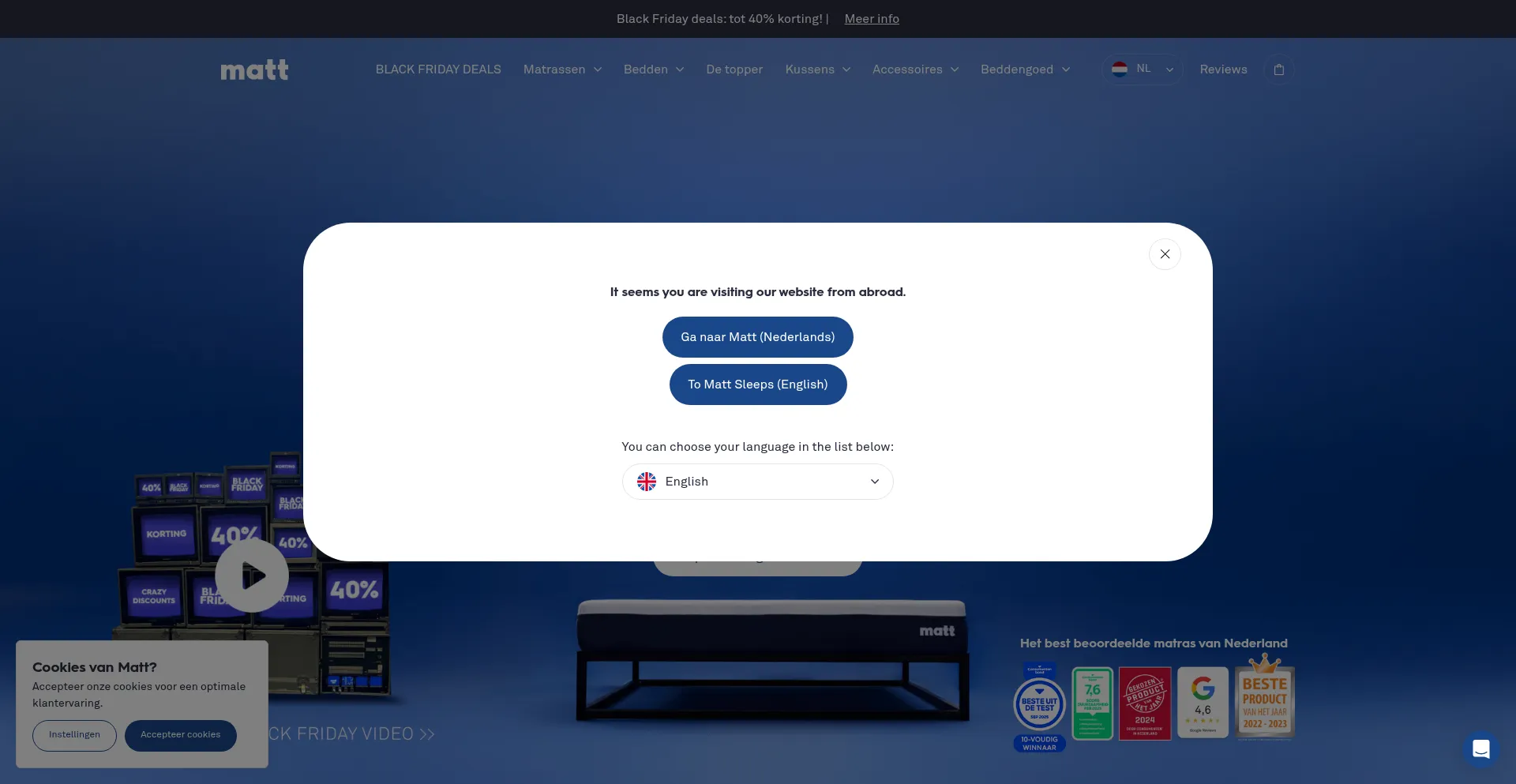
Task: Expand the Matrassen menu
Action: point(562,69)
